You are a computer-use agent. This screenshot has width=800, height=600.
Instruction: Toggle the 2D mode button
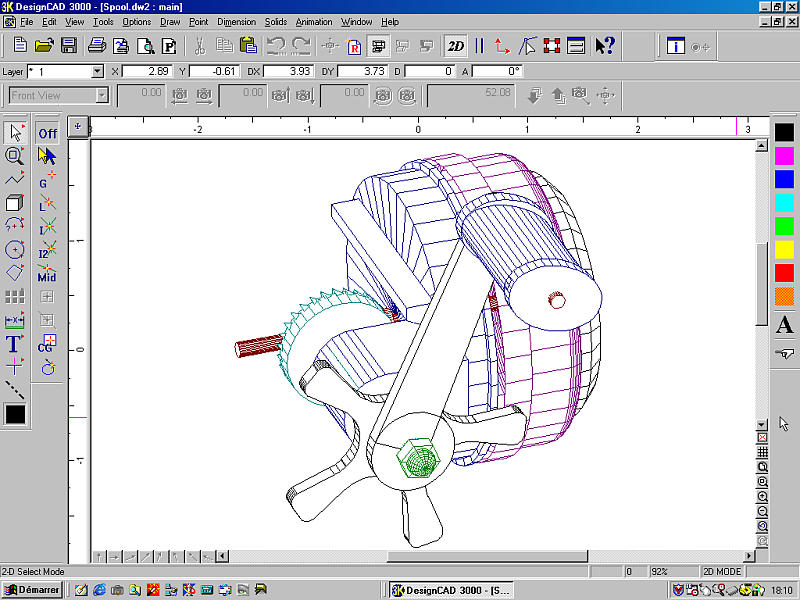point(456,45)
